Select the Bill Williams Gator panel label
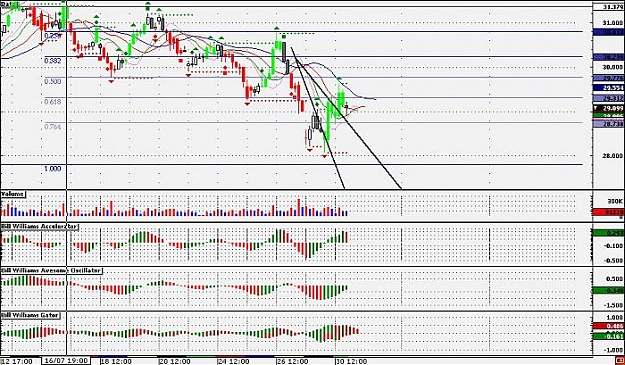The width and height of the screenshot is (625, 365). [30, 315]
